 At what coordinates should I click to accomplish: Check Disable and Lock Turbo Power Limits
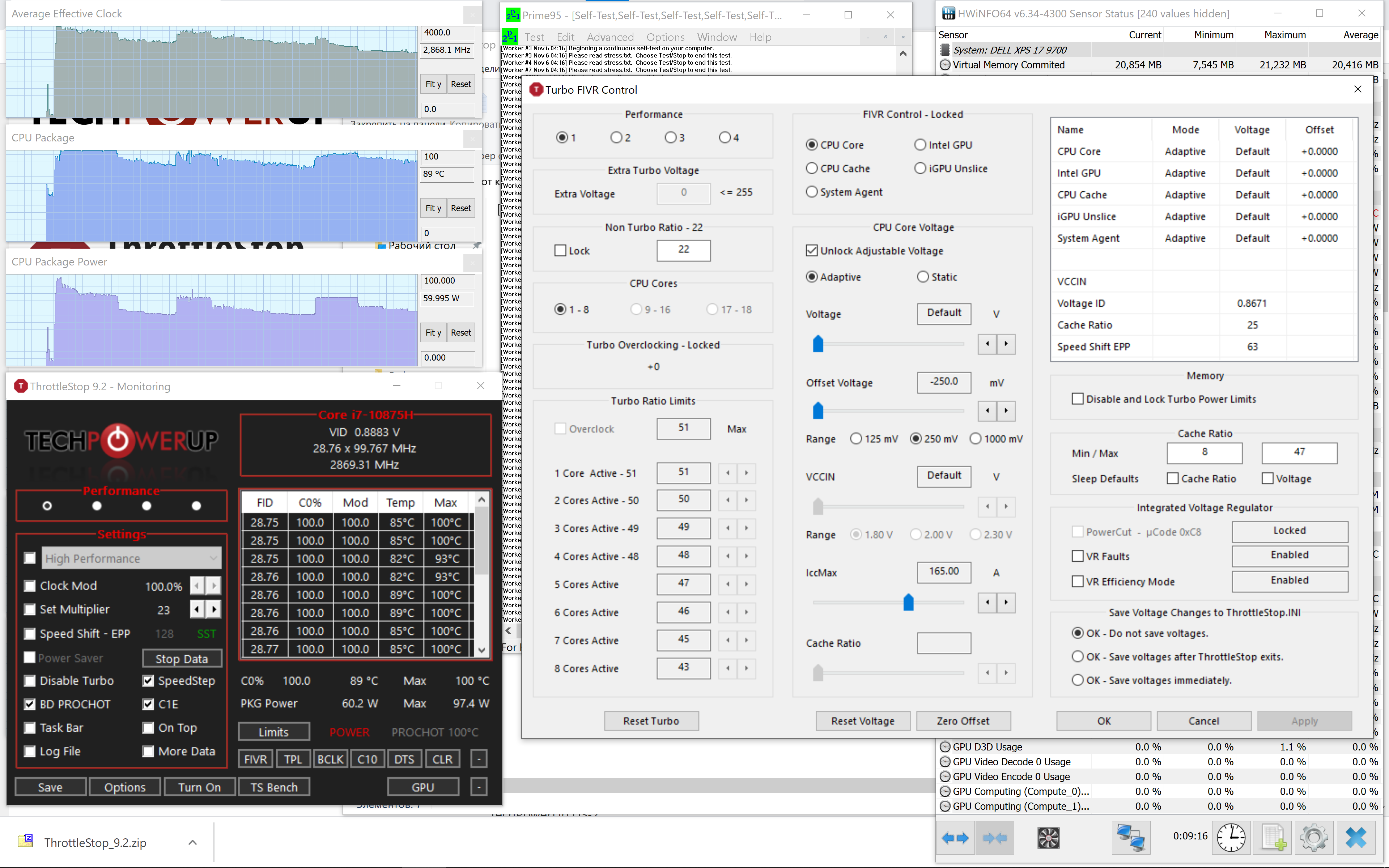click(x=1077, y=399)
